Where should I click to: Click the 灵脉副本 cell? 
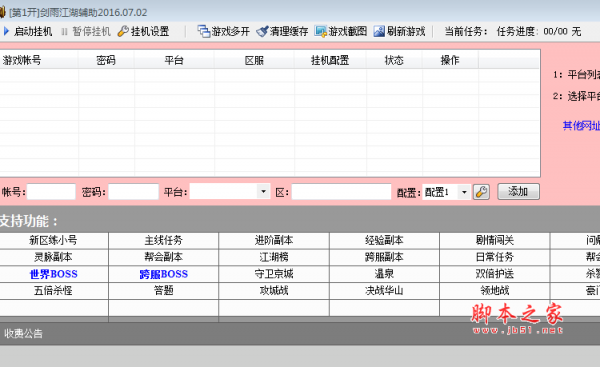[x=54, y=257]
